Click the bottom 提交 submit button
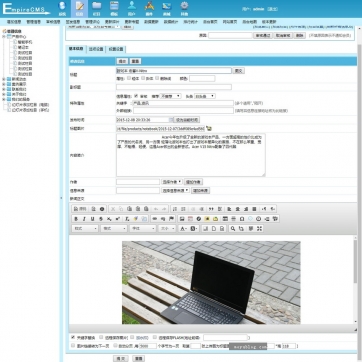 tap(120, 359)
